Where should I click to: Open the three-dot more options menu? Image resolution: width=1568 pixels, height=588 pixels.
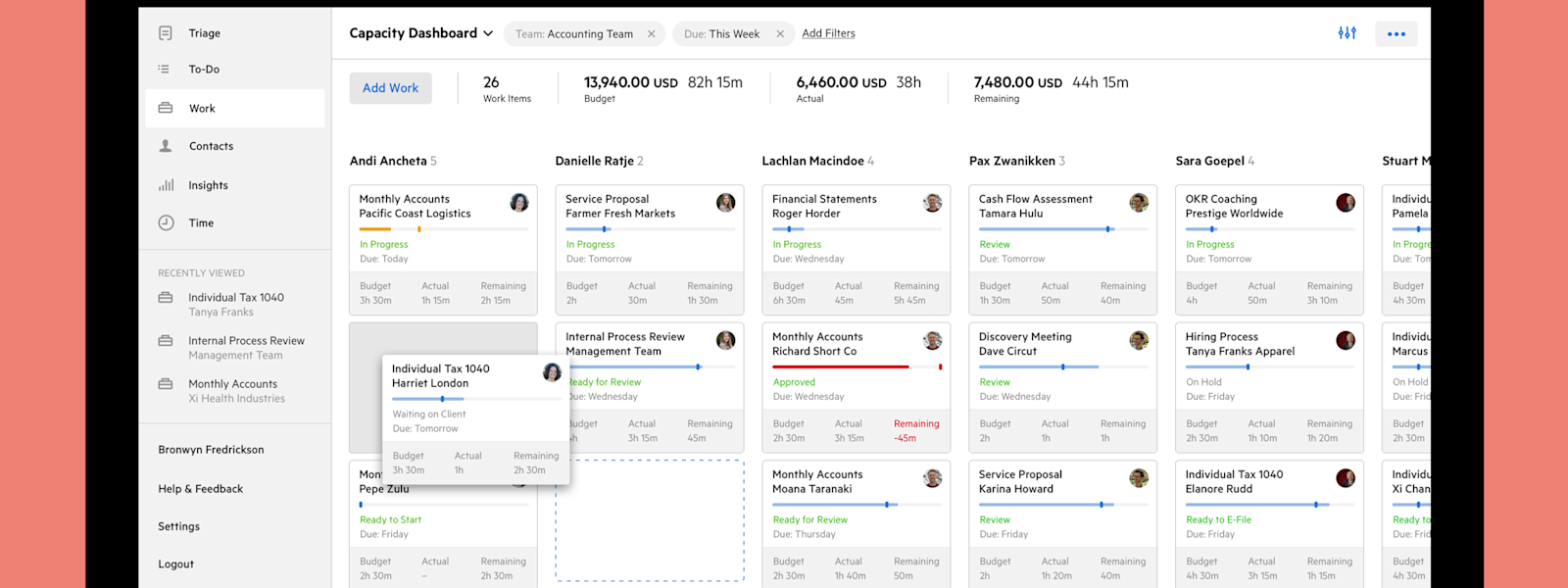[1396, 34]
